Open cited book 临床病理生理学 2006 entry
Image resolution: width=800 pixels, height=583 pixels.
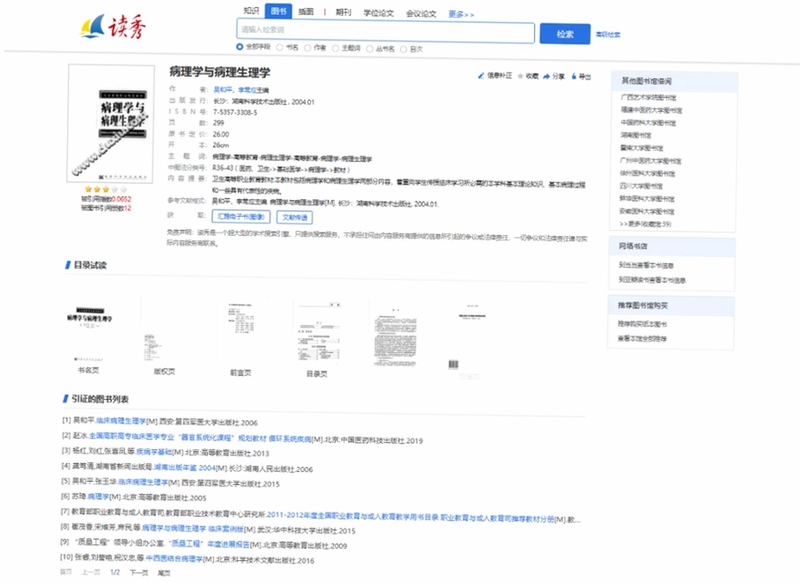[x=121, y=421]
